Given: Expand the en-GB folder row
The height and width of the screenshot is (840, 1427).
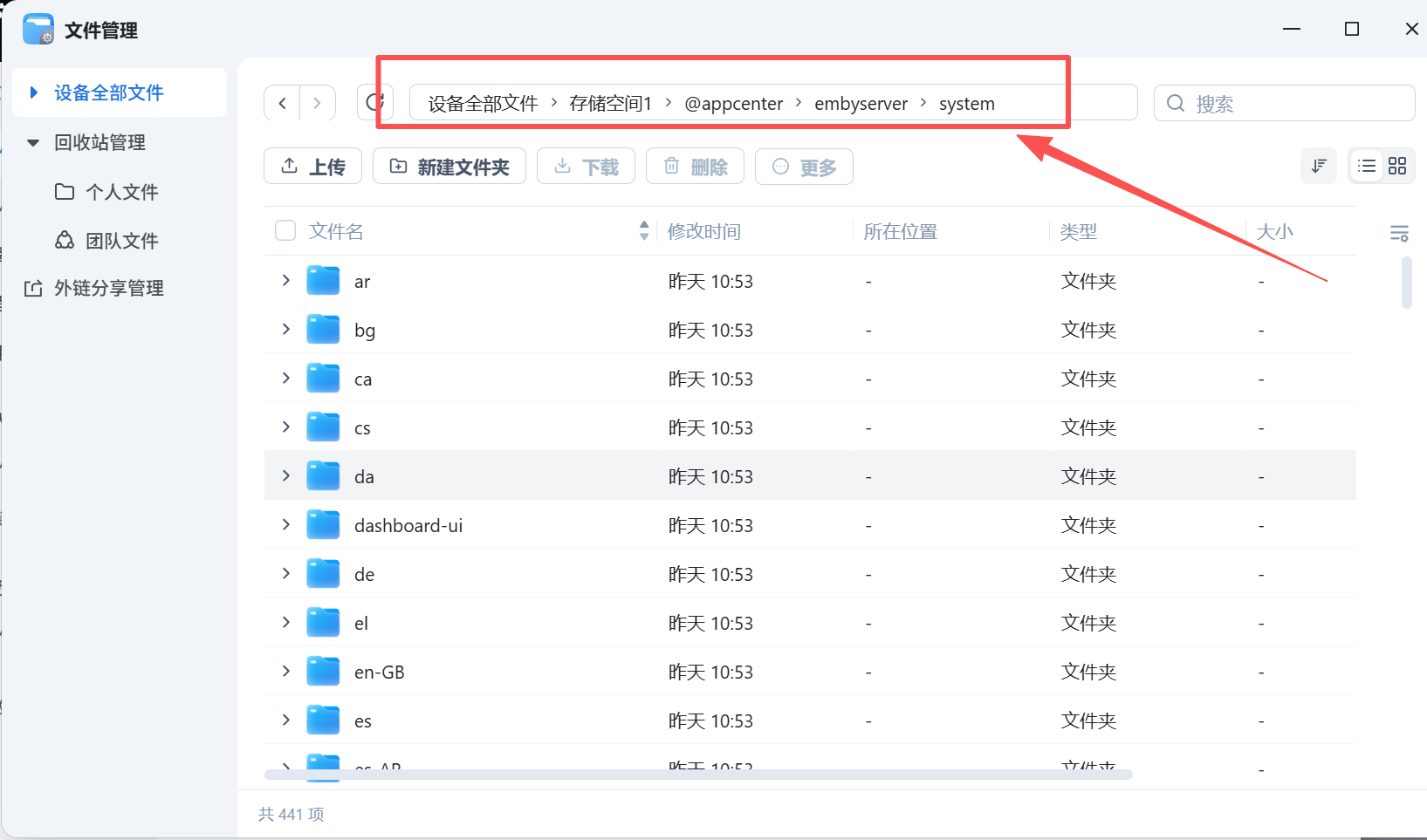Looking at the screenshot, I should coord(286,671).
